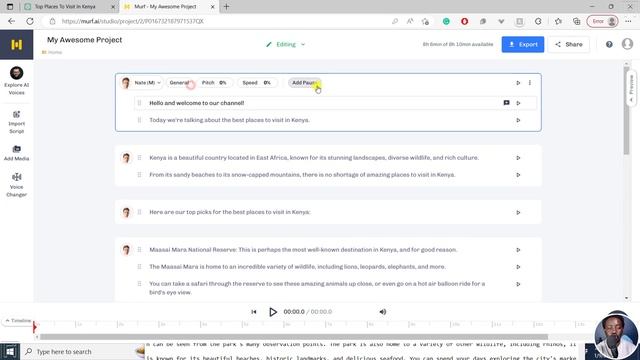Play 'The Maasai Mara is home' line
The width and height of the screenshot is (640, 360).
[x=518, y=267]
